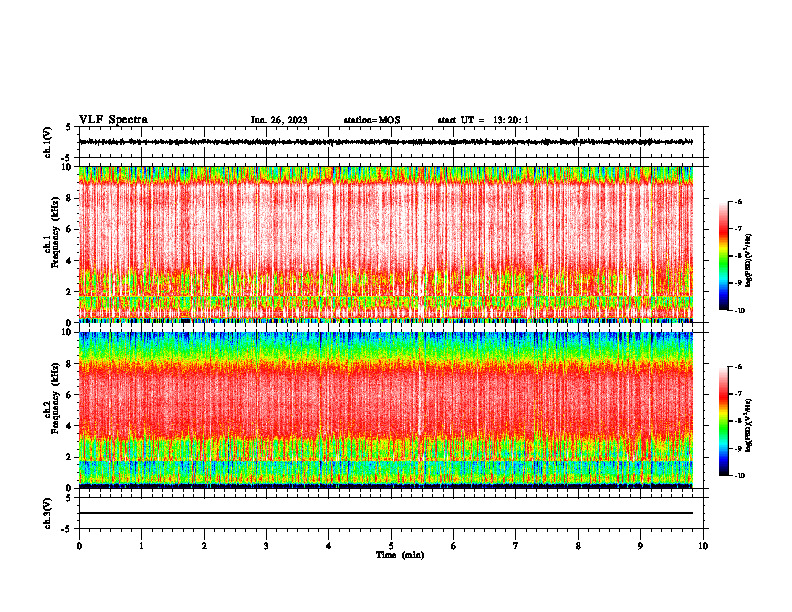Click time axis tick label "1"
The height and width of the screenshot is (612, 792).
[x=141, y=546]
